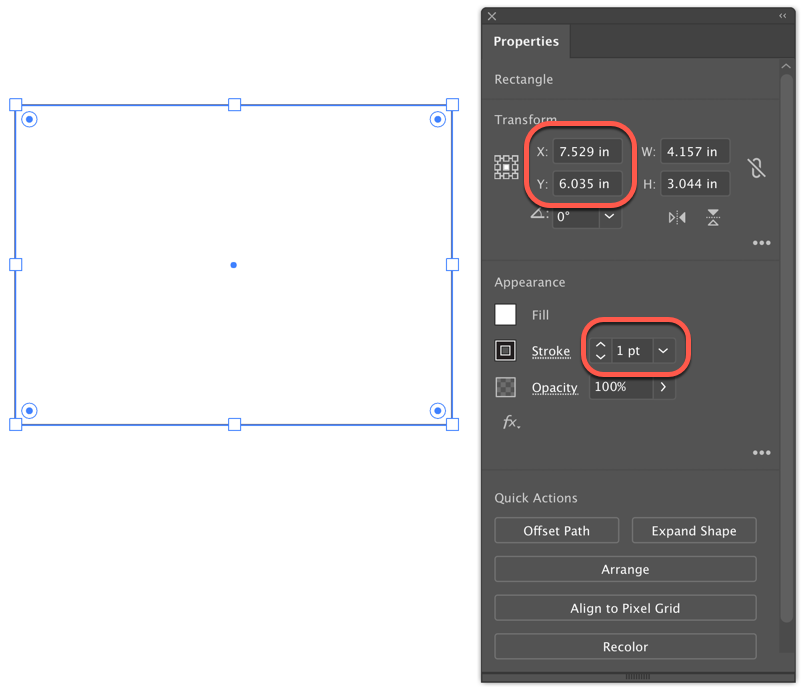Open the more options ellipsis in Appearance section
The image size is (807, 692).
[x=761, y=452]
